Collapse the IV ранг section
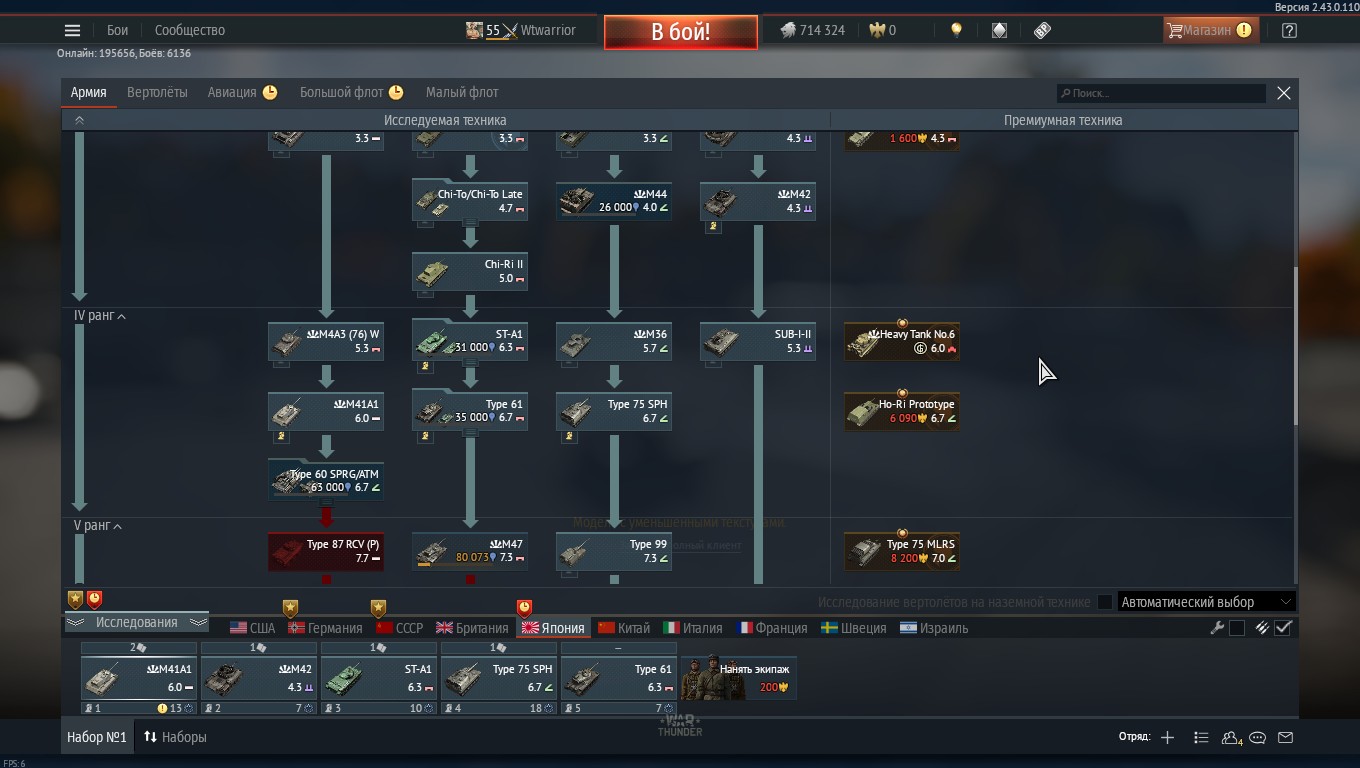The height and width of the screenshot is (768, 1360). click(x=100, y=315)
